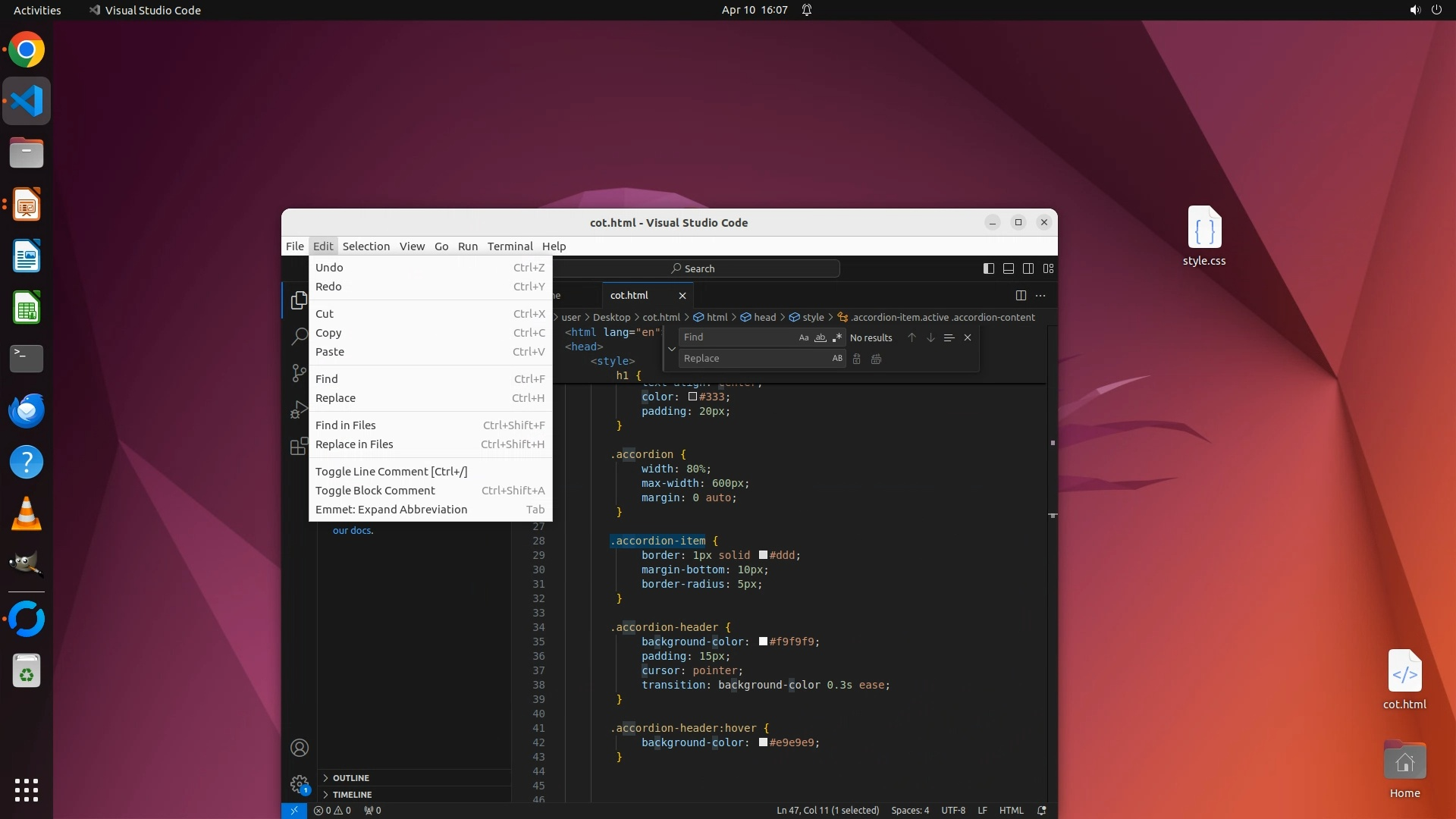
Task: Expand the TIMELINE section
Action: pyautogui.click(x=352, y=795)
